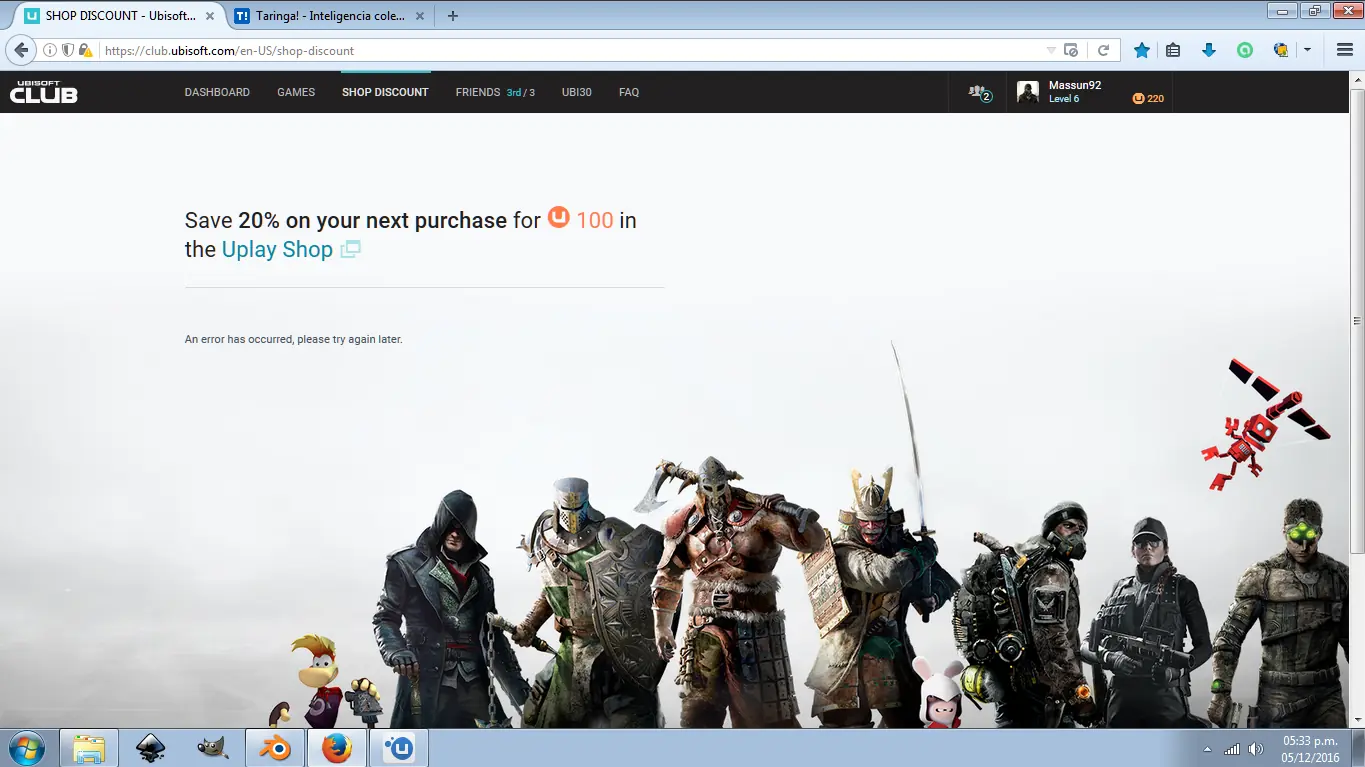Click the padlock warning icon in address bar
This screenshot has width=1365, height=767.
pyautogui.click(x=85, y=50)
